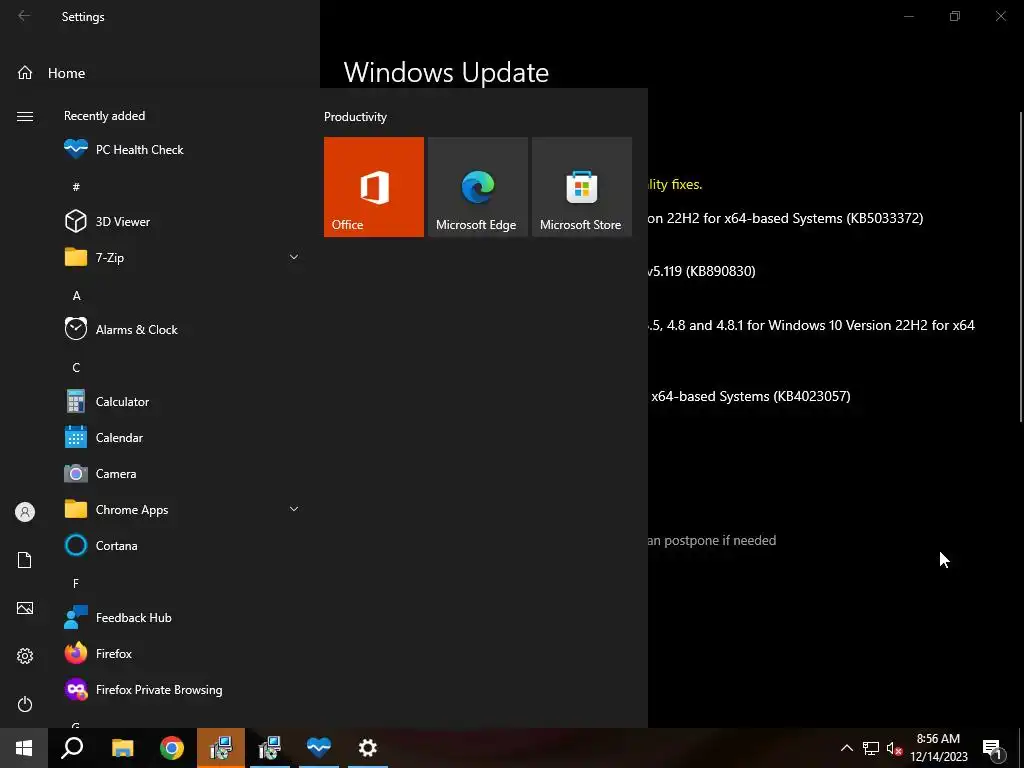Expand Start menu hamburger icon
The height and width of the screenshot is (768, 1024).
[x=25, y=116]
